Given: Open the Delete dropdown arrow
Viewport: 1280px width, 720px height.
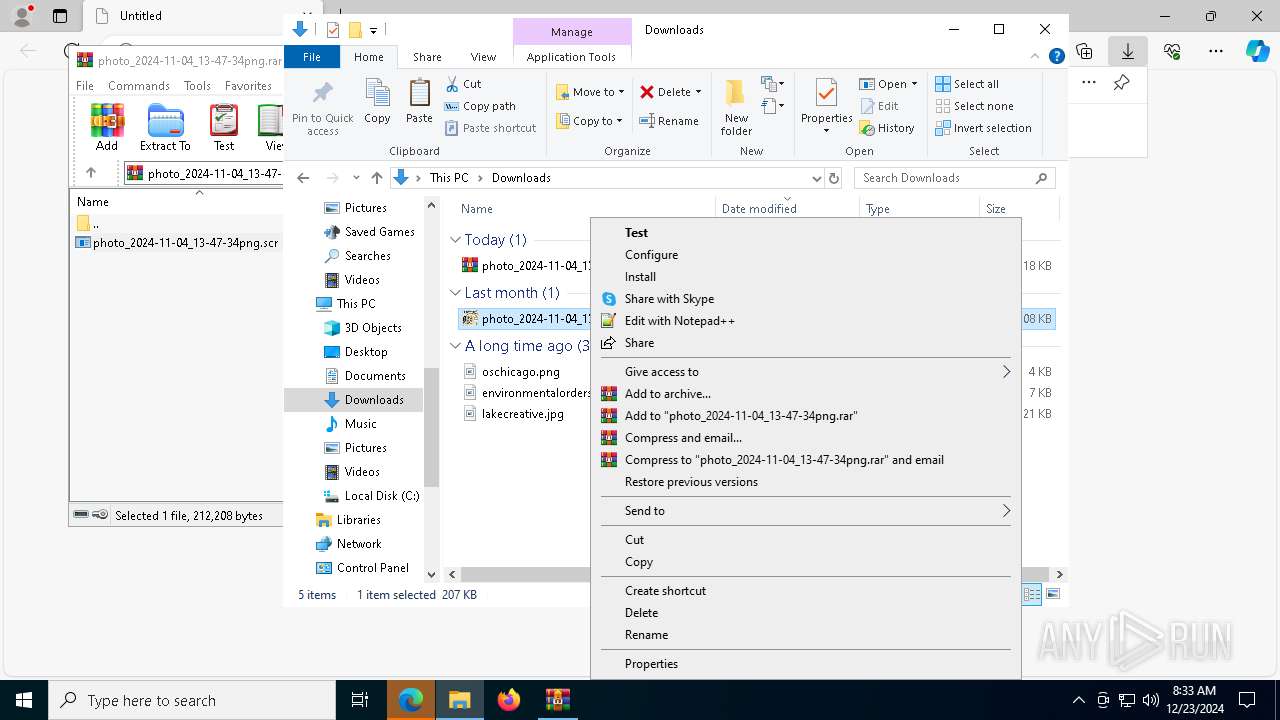Looking at the screenshot, I should (x=698, y=92).
